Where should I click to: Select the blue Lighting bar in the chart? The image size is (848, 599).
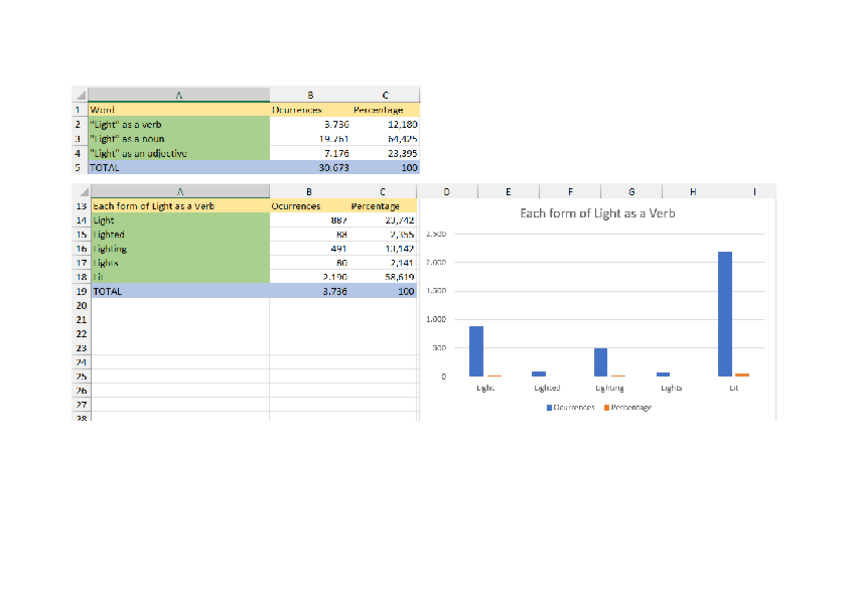coord(601,362)
